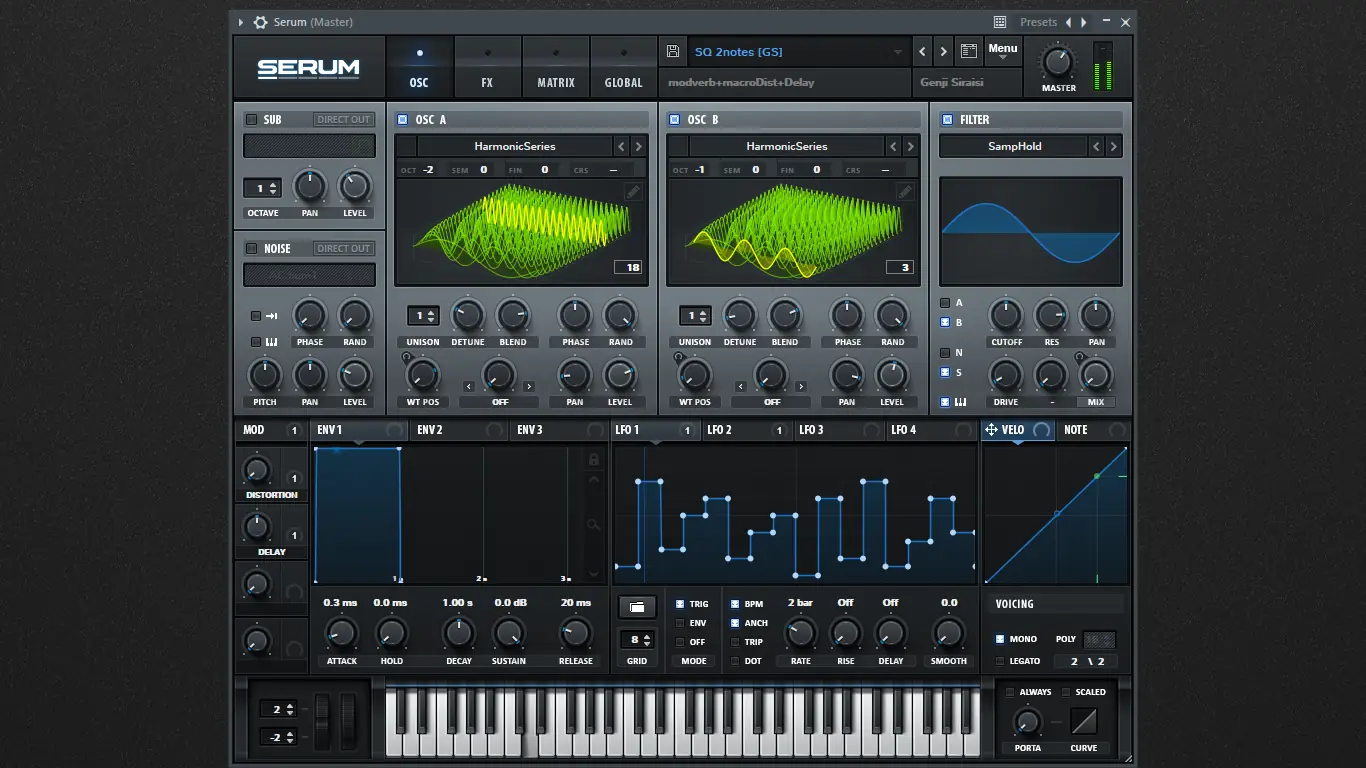
Task: Click the Presets label in title bar
Action: (x=1038, y=22)
